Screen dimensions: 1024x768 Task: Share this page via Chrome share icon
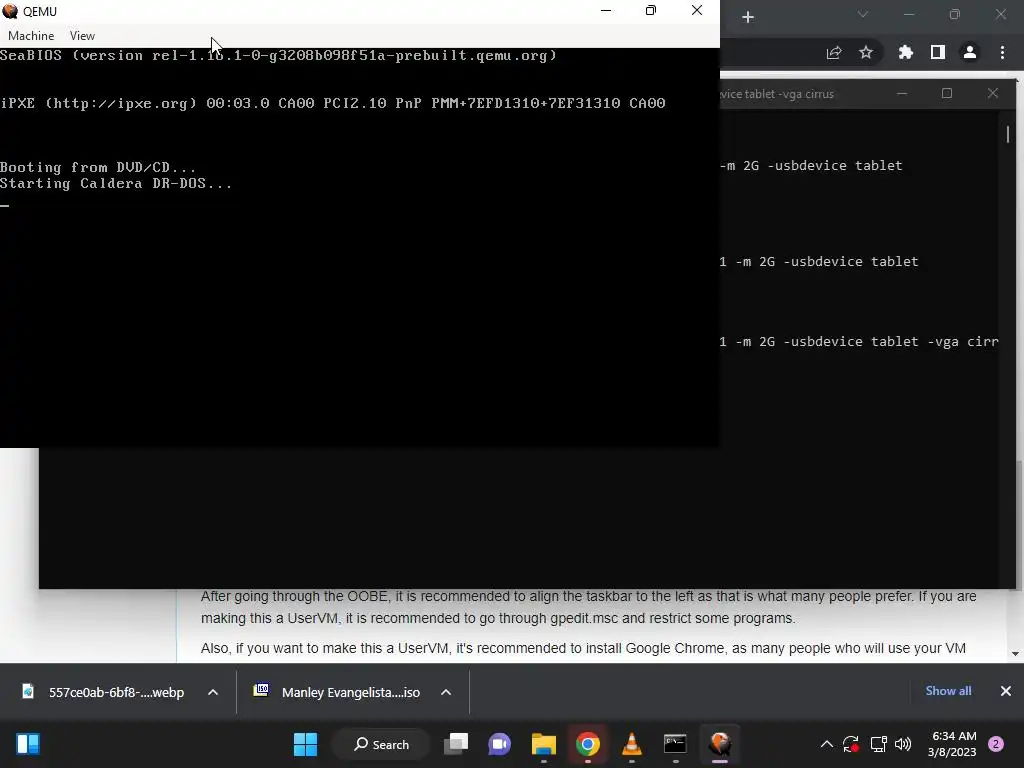coord(834,53)
